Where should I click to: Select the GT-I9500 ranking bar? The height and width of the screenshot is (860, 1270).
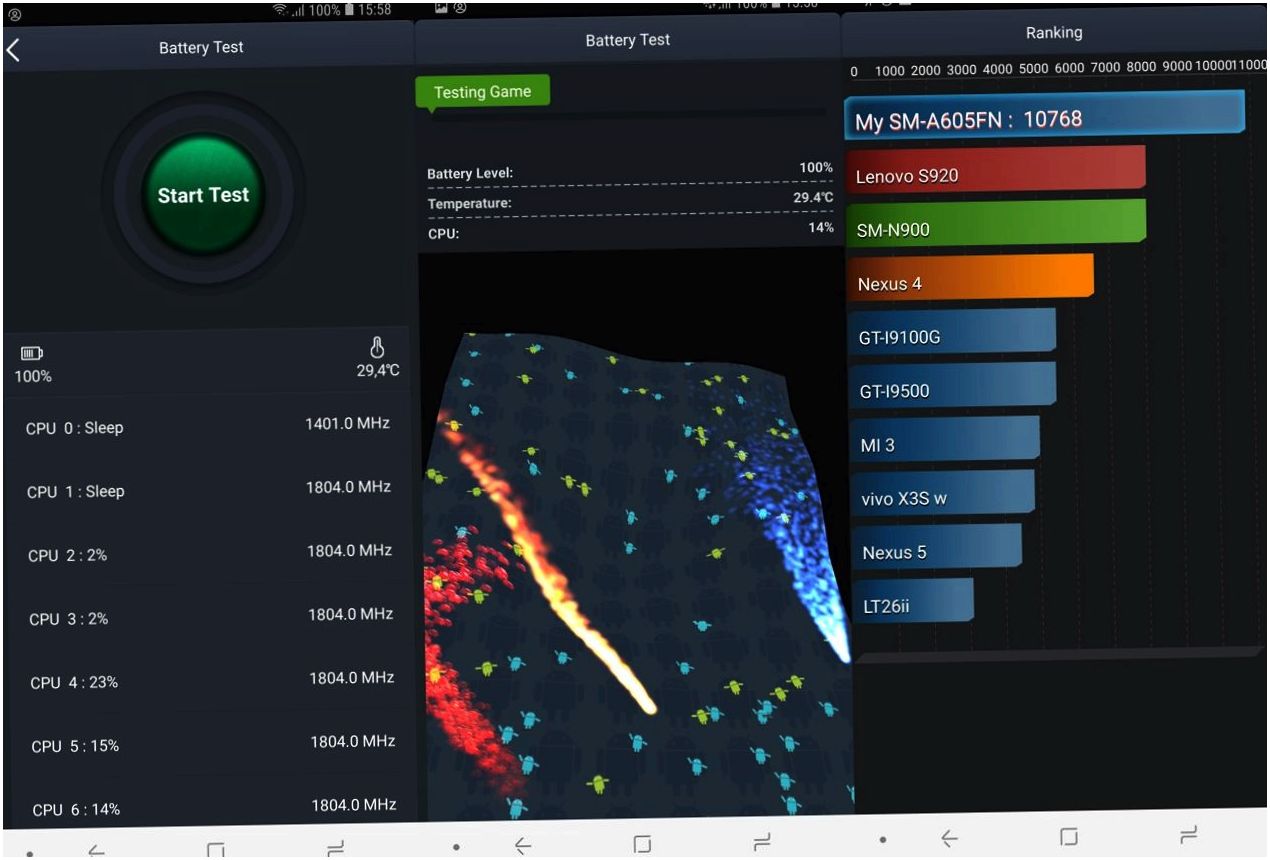[952, 385]
